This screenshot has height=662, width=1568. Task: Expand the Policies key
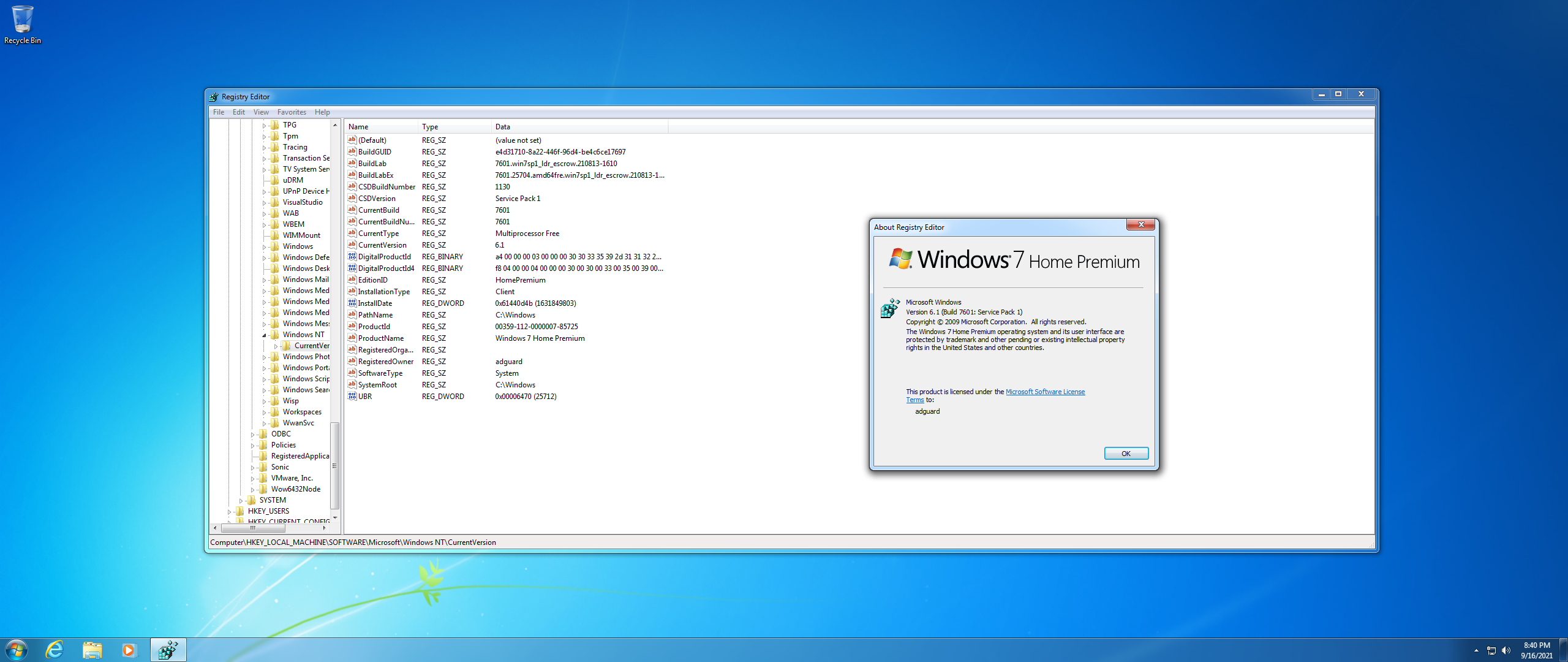(252, 446)
